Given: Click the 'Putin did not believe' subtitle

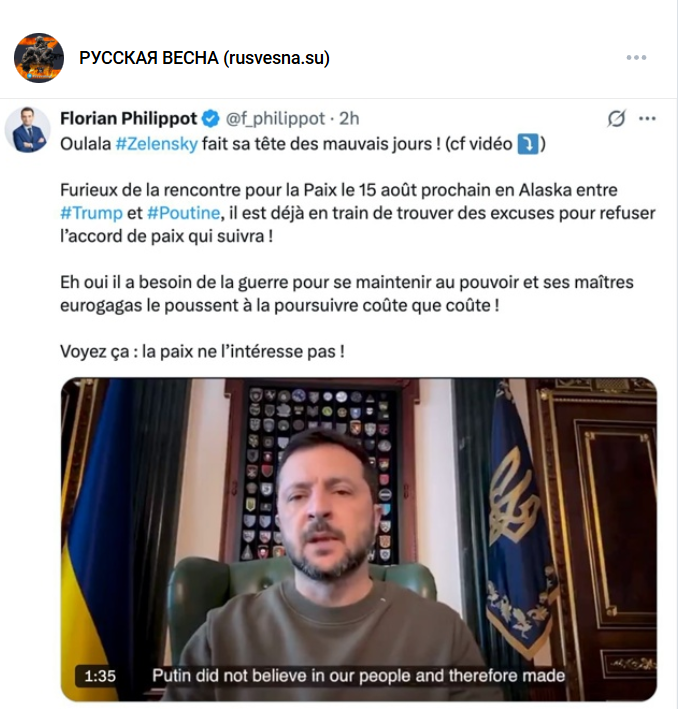Looking at the screenshot, I should coord(358,676).
